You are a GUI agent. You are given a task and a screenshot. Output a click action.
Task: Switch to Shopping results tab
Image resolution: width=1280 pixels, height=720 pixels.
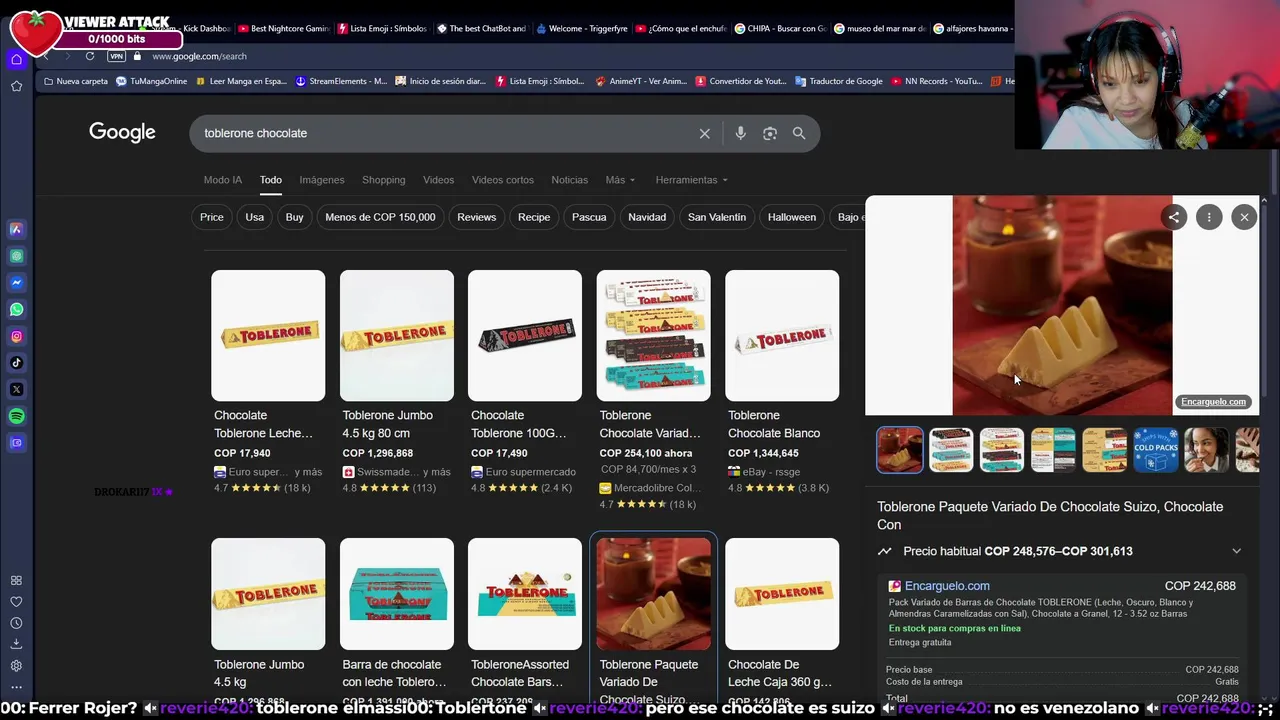[383, 180]
